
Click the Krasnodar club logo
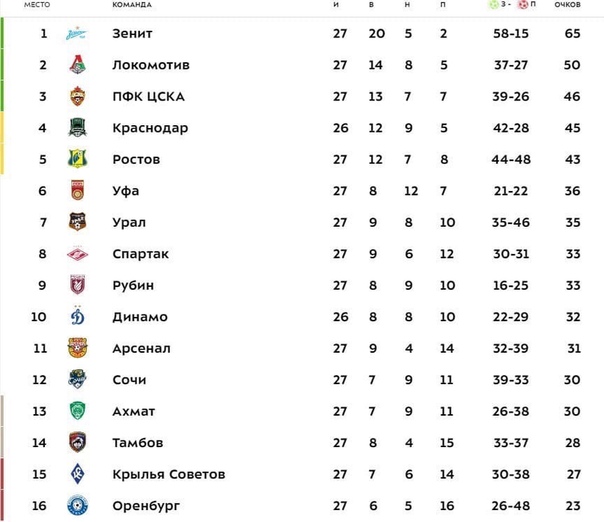point(78,128)
